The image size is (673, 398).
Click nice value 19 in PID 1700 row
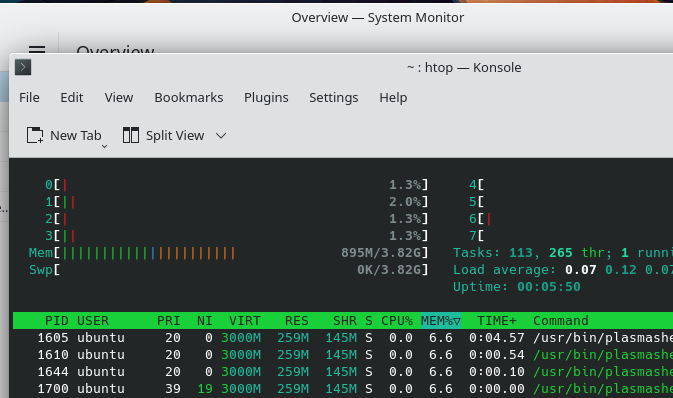(x=205, y=389)
